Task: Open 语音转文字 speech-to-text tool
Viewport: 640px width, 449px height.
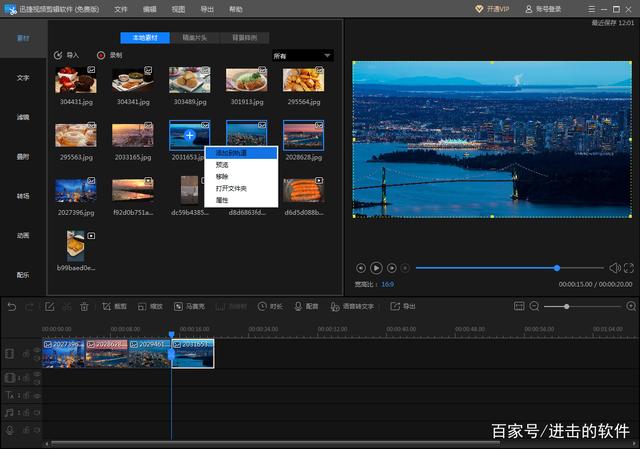Action: pos(352,307)
